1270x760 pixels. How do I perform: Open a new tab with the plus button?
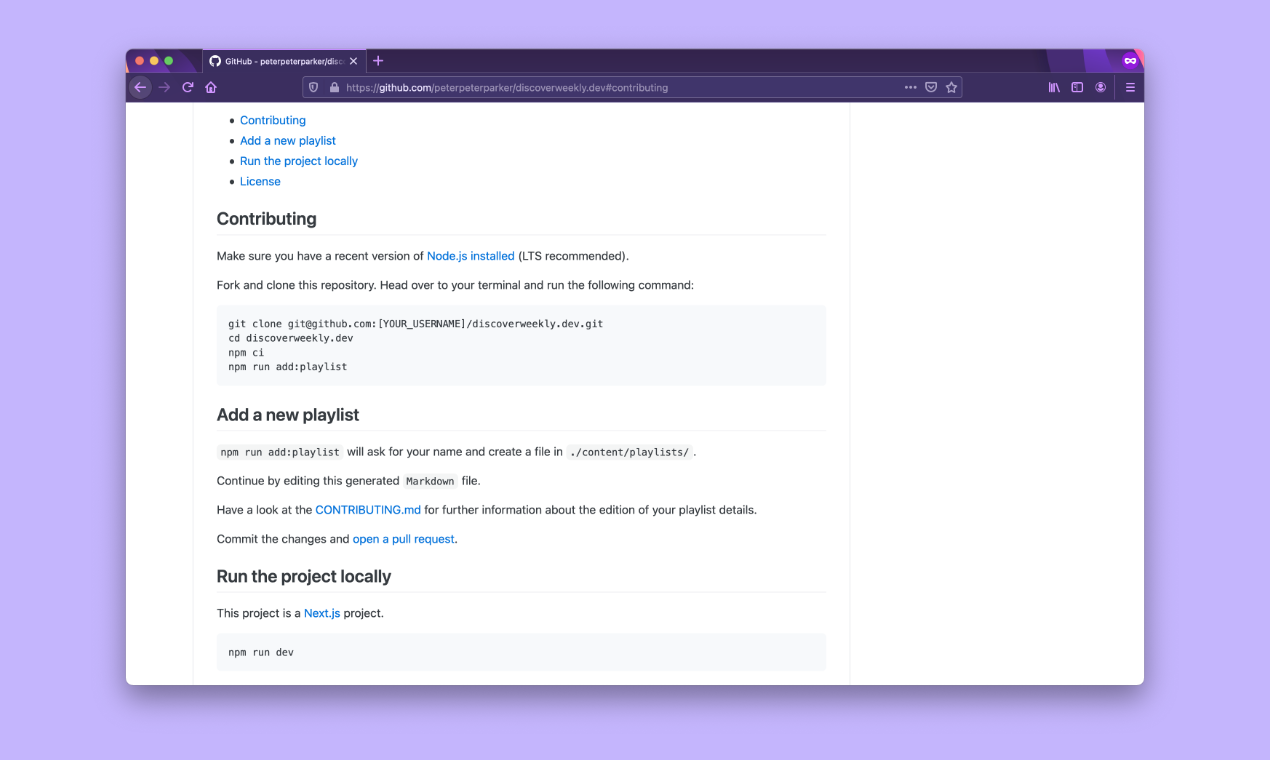point(378,60)
